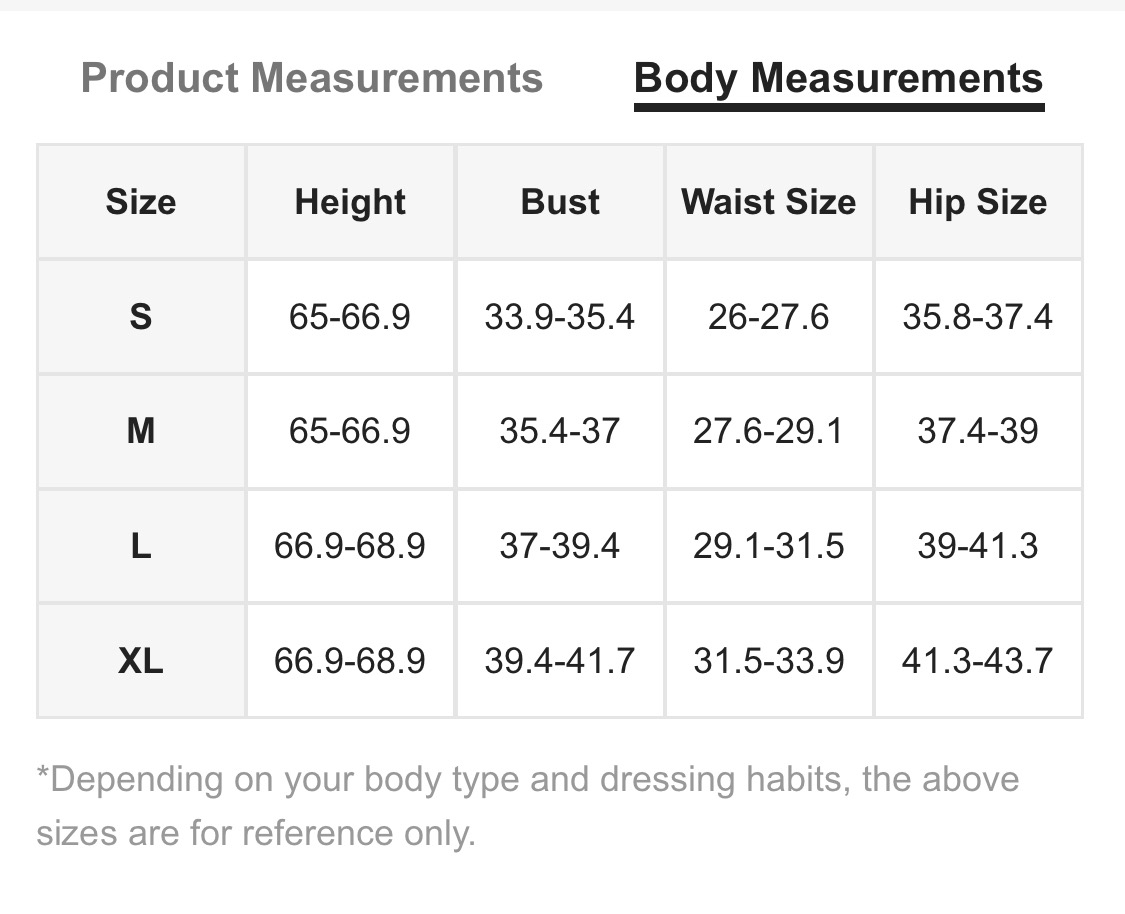Click the 31.5-33.9 waist cell
Screen dimensions: 1125x914
tap(768, 661)
